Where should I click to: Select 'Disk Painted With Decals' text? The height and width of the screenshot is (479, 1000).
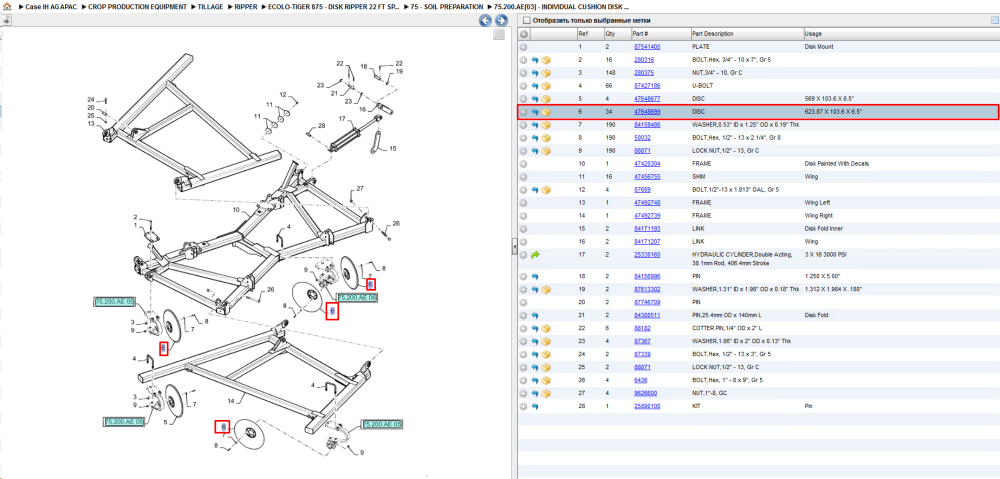coord(837,164)
